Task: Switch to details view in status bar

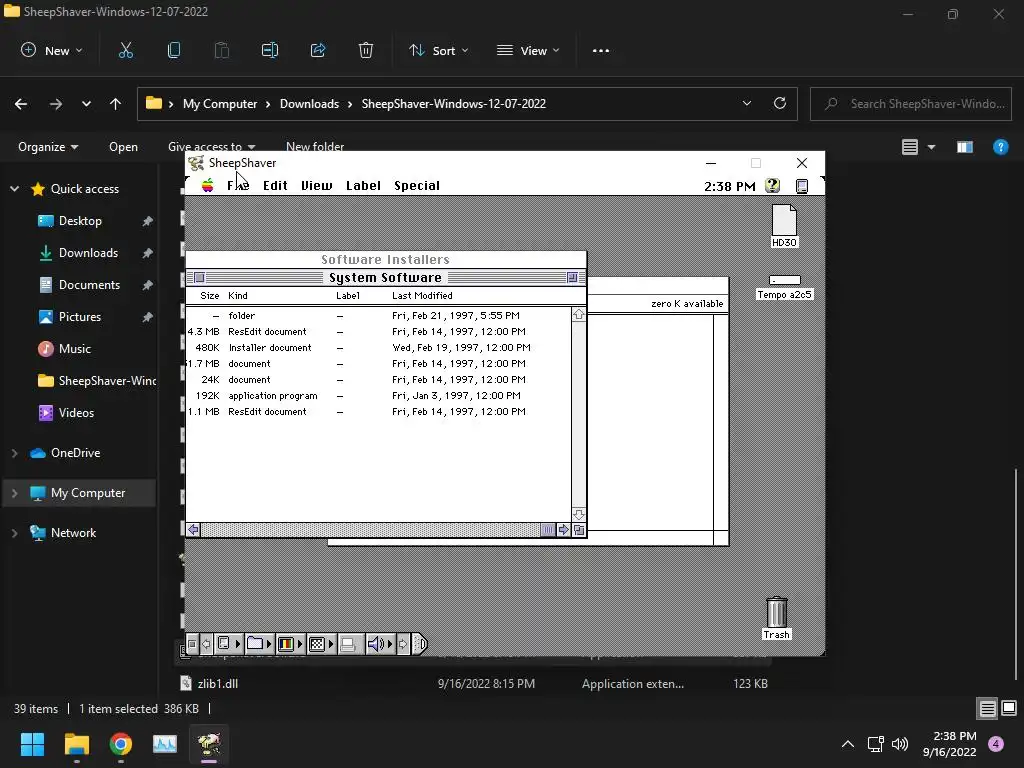Action: click(987, 708)
